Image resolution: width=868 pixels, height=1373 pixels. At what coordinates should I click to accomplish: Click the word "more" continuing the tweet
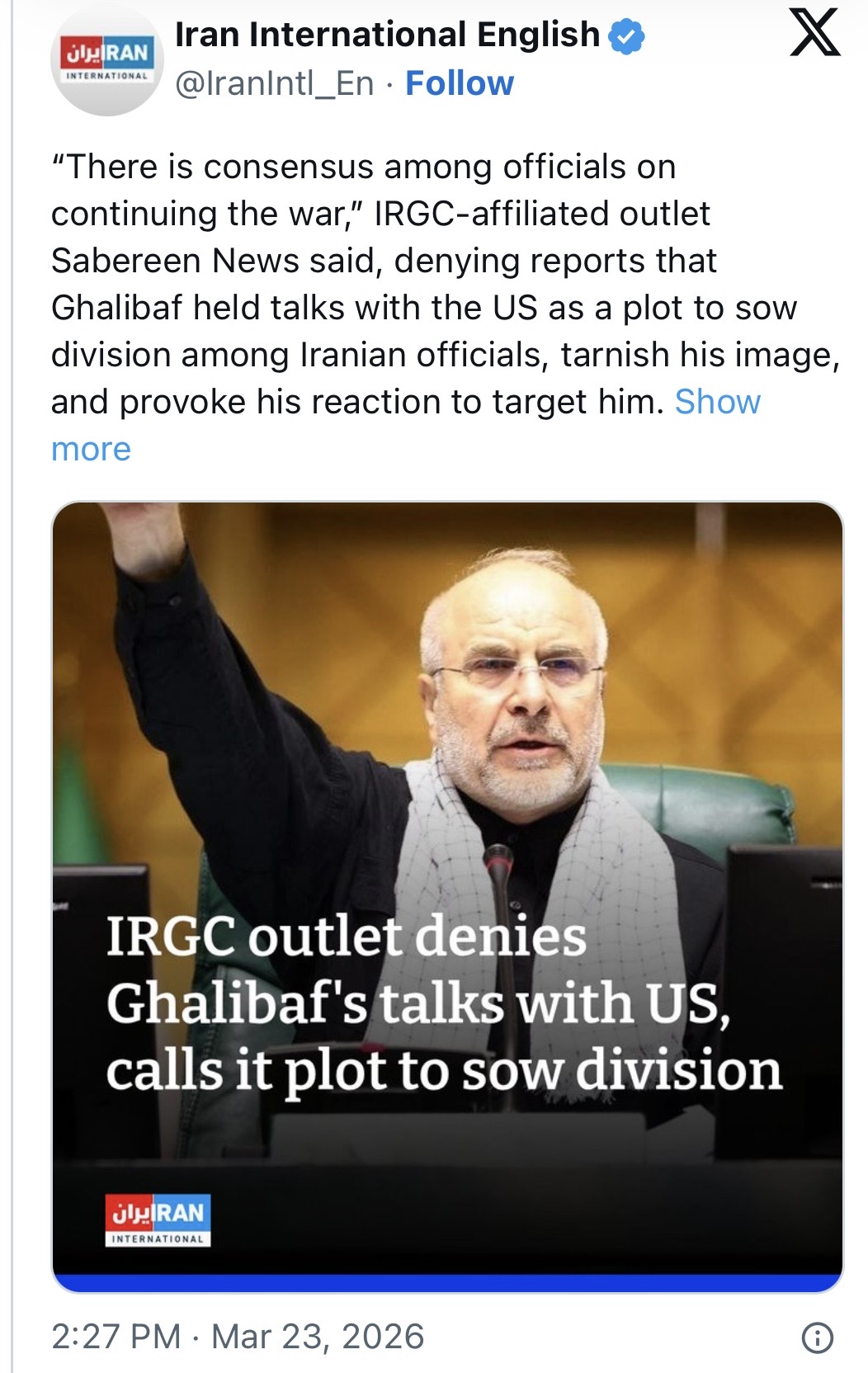click(x=91, y=449)
